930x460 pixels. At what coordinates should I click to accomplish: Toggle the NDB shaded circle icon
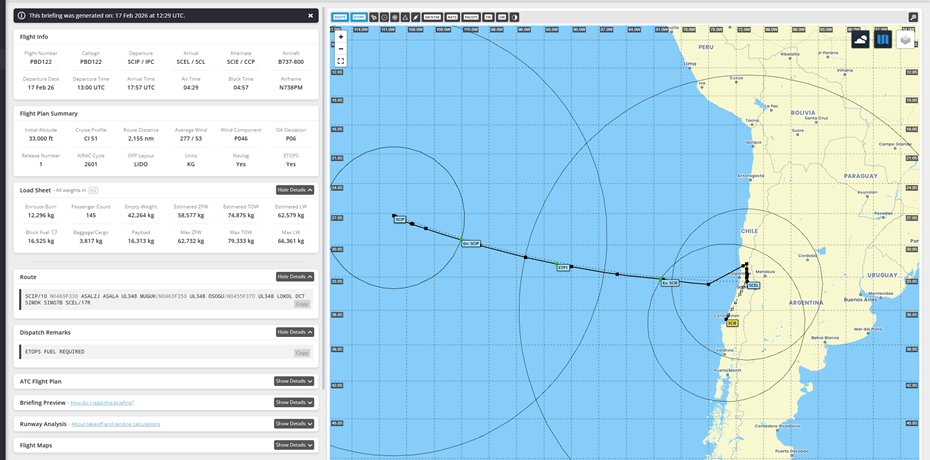click(394, 17)
